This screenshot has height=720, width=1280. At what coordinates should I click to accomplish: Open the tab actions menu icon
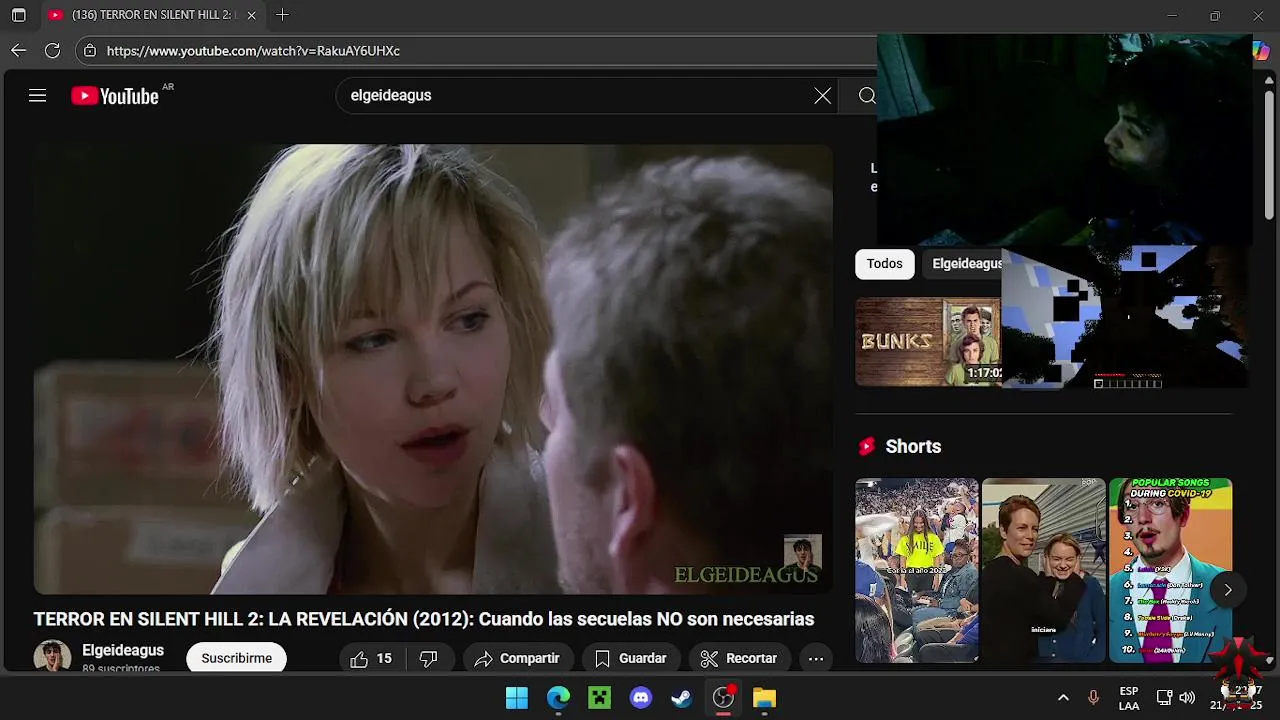(x=18, y=15)
